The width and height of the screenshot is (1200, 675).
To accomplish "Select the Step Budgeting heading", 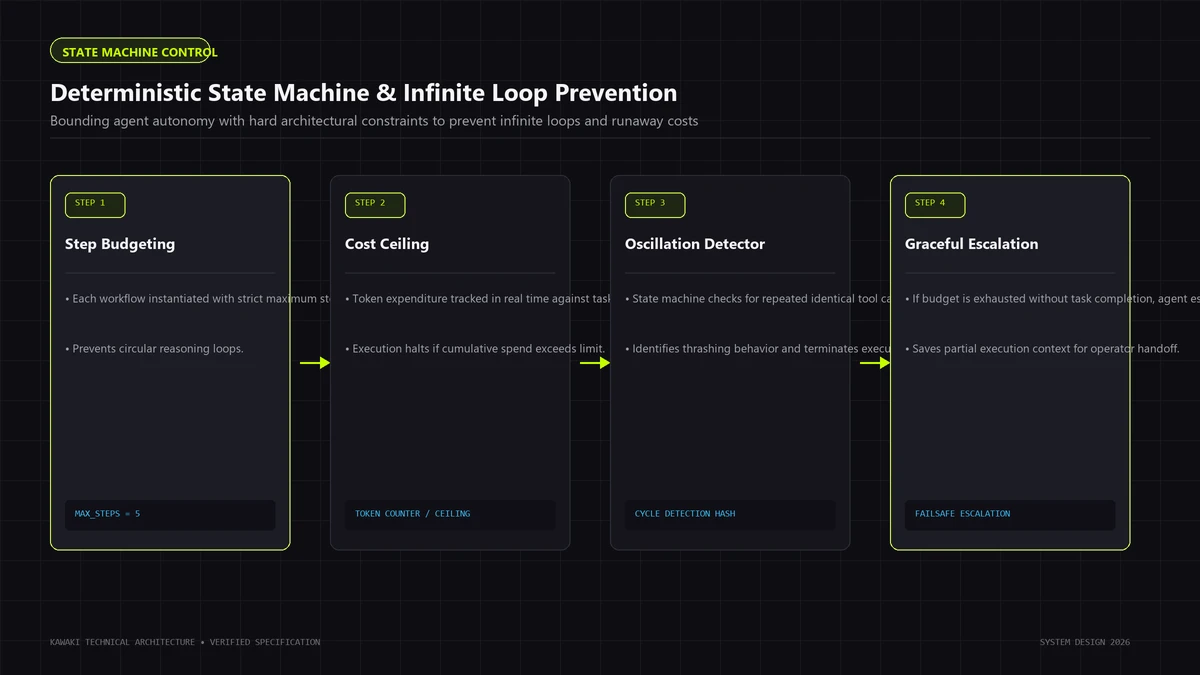I will point(120,244).
